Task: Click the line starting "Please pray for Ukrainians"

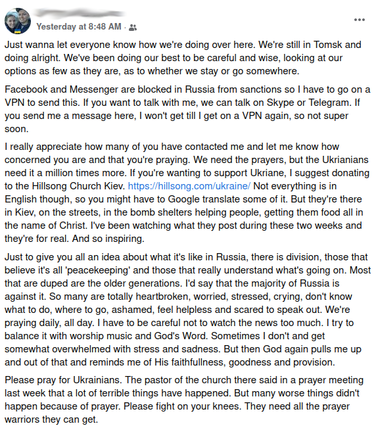Action: [184, 380]
